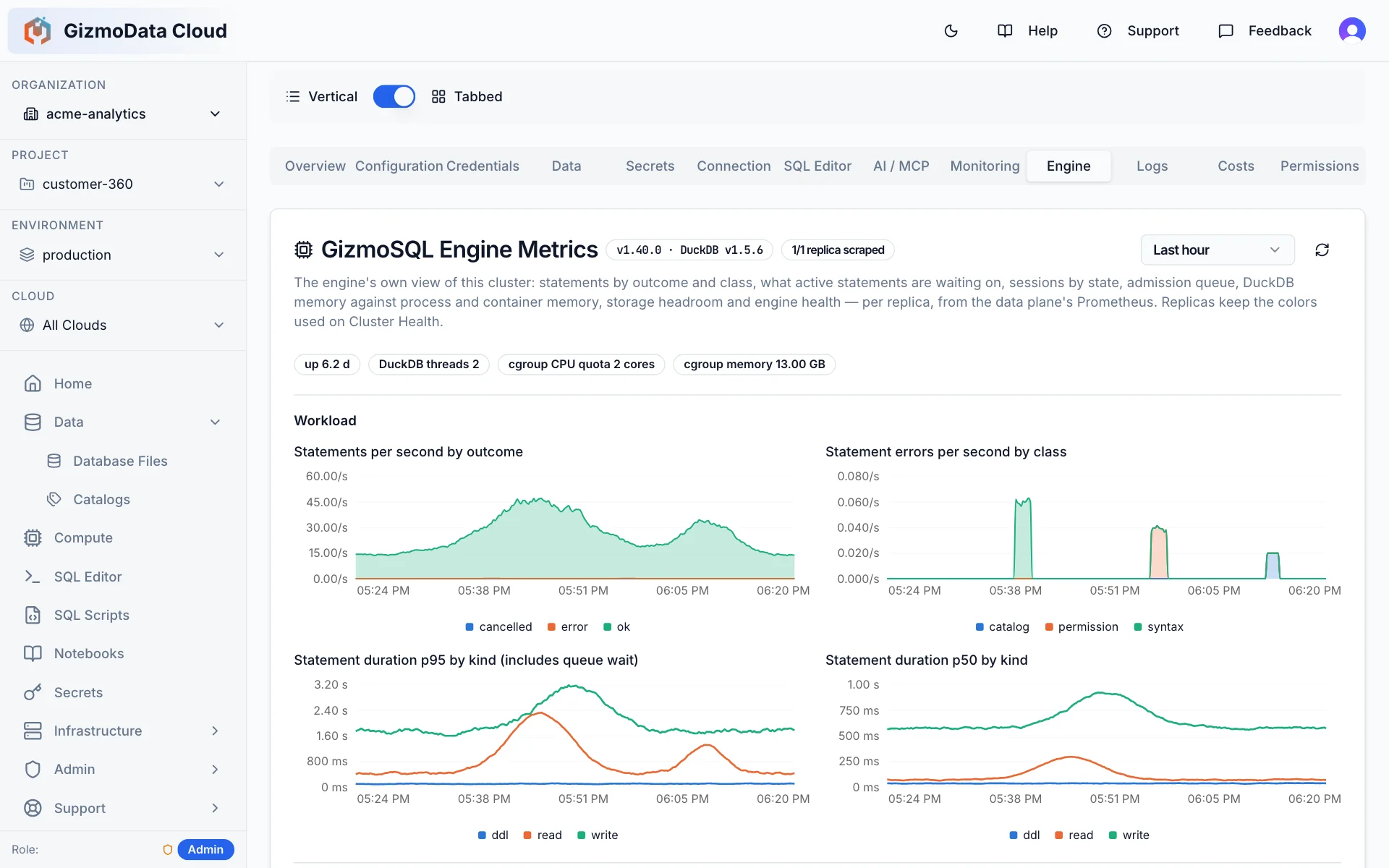1389x868 pixels.
Task: Click the read legend swatch in p95 chart
Action: click(x=527, y=835)
